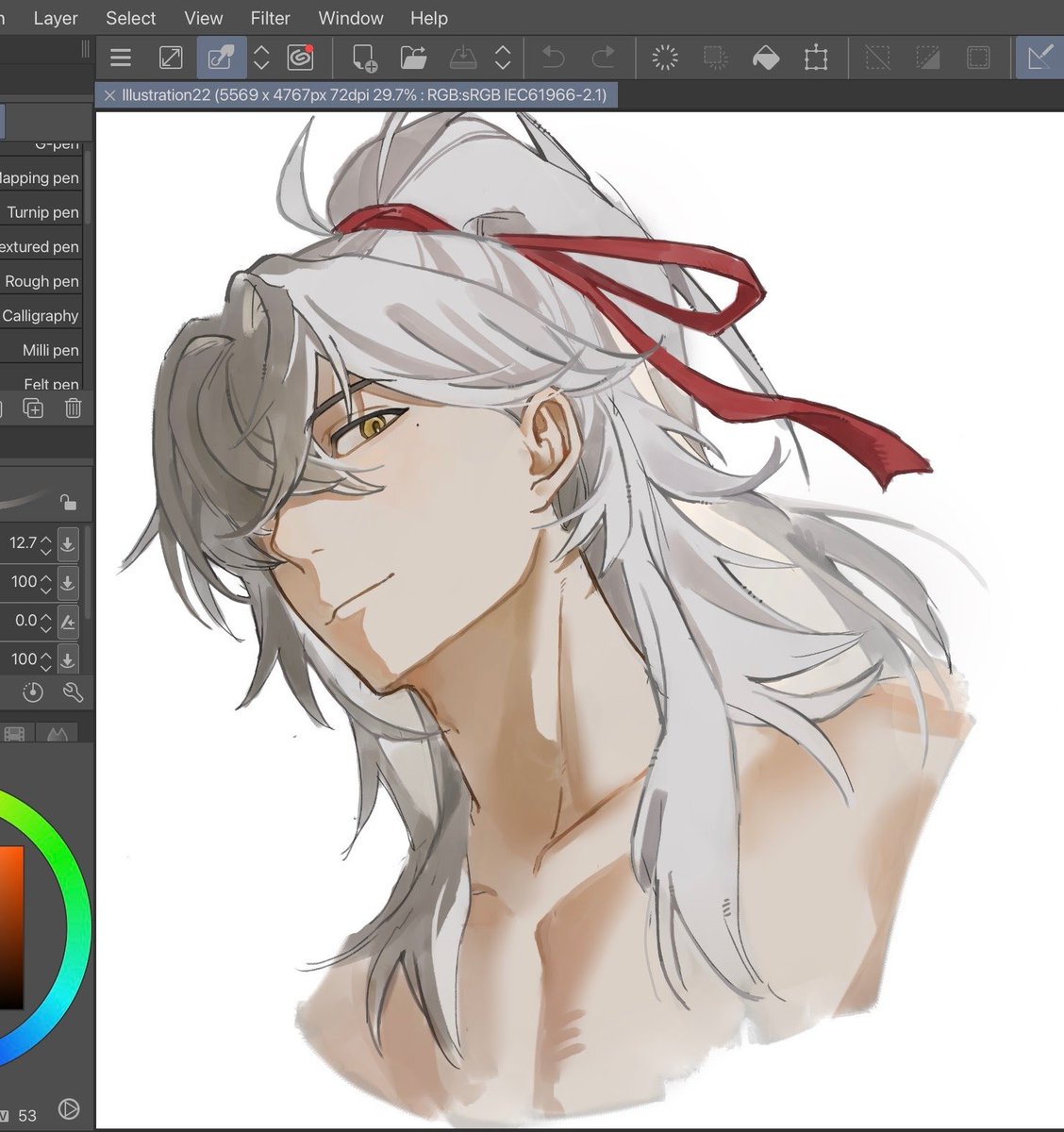This screenshot has width=1064, height=1132.
Task: Switch to the filmstrip palette tab
Action: (15, 732)
